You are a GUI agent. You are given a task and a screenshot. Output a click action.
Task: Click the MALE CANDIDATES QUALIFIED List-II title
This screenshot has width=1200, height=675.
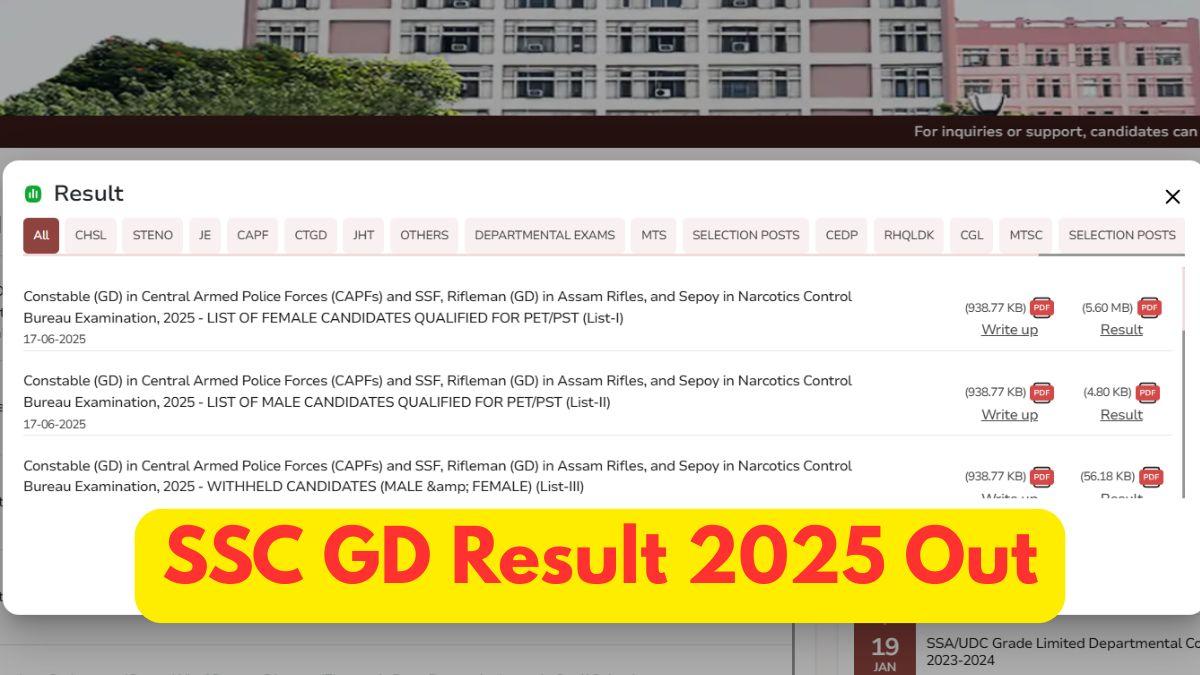pos(438,392)
